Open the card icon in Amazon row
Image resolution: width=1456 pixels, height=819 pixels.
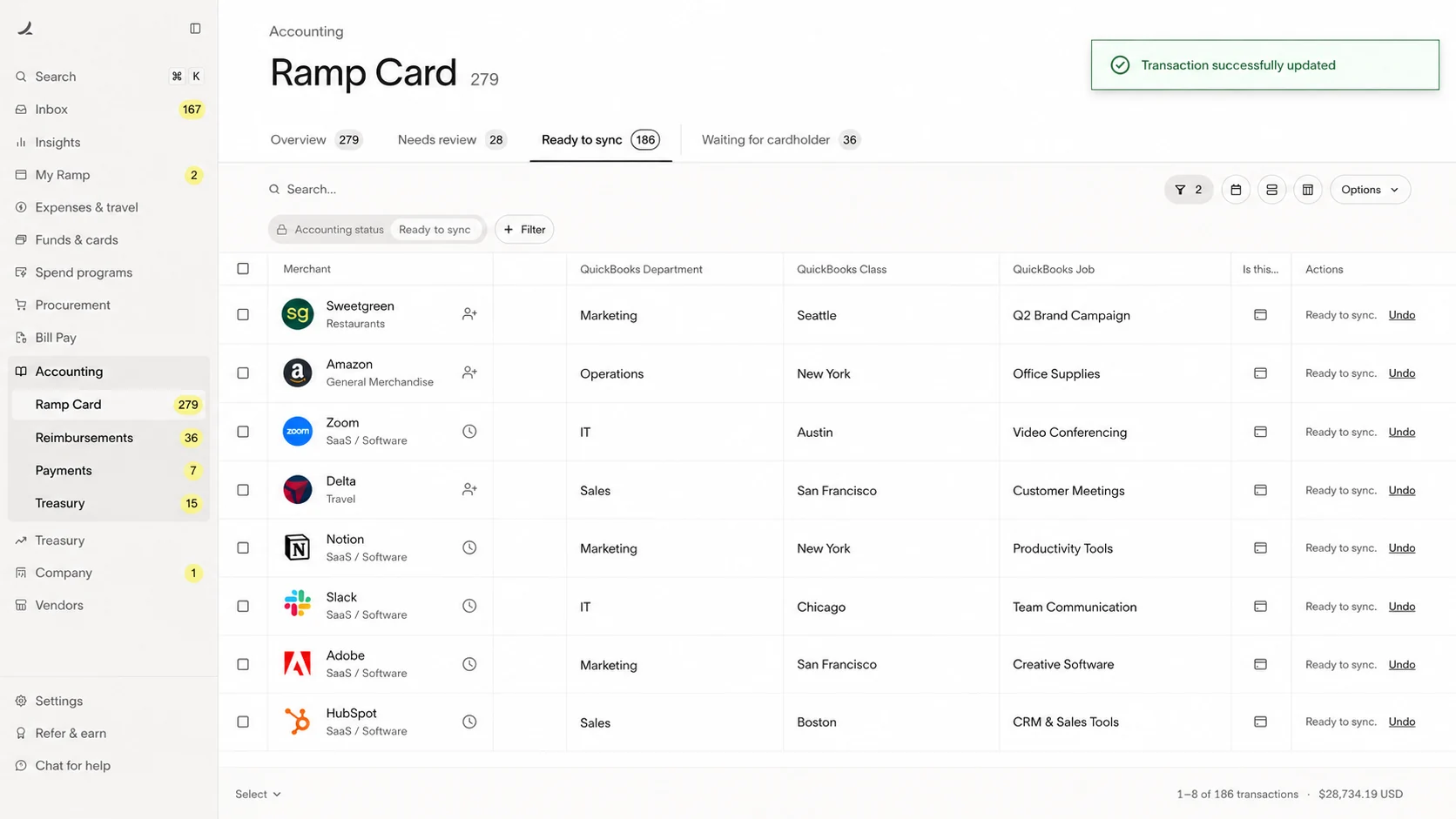1260,373
